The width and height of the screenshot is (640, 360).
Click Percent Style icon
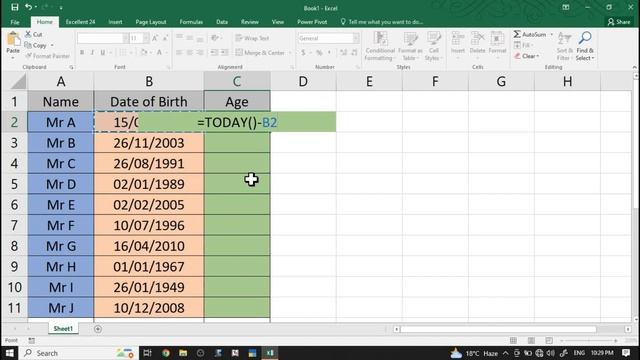pyautogui.click(x=319, y=53)
